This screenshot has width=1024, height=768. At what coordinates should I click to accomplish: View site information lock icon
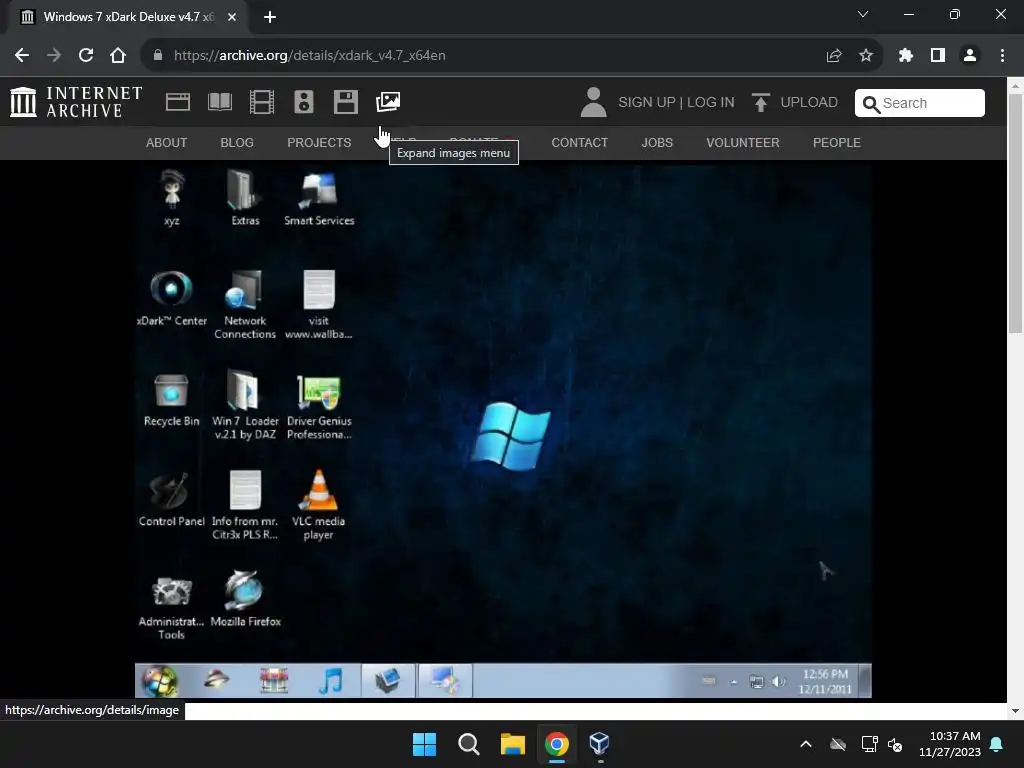coord(157,56)
